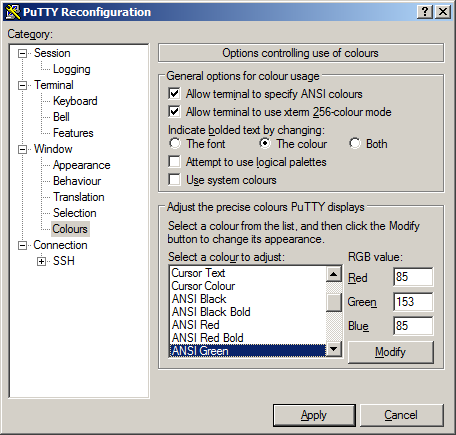The image size is (456, 435).
Task: Uncheck Allow terminal to use xterm 256-colour mode
Action: [174, 112]
